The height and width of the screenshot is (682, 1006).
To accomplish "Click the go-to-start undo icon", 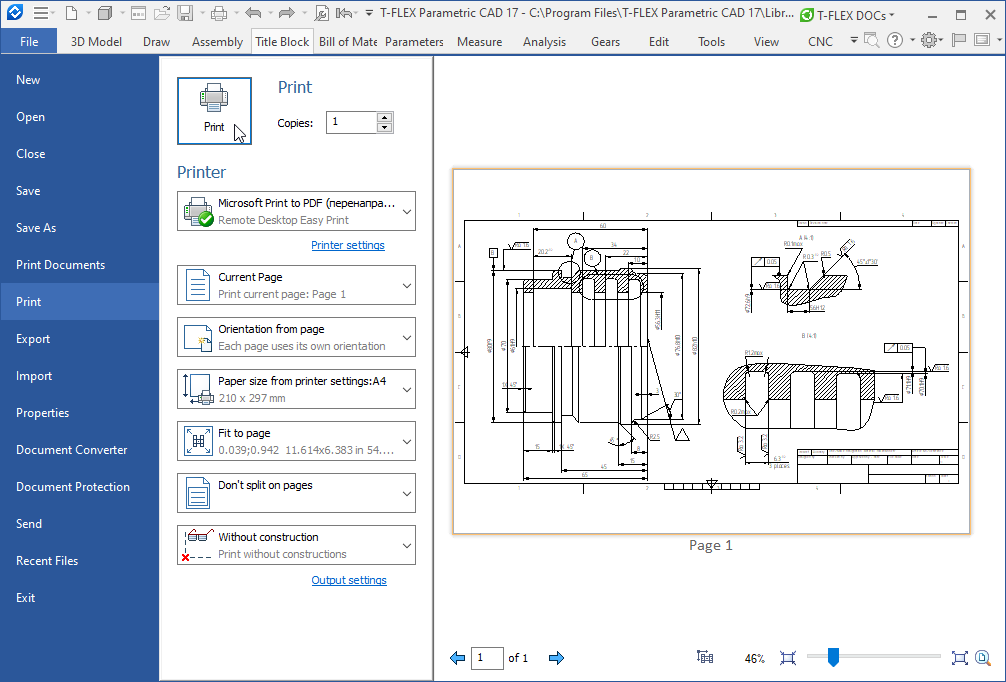I will [x=345, y=13].
